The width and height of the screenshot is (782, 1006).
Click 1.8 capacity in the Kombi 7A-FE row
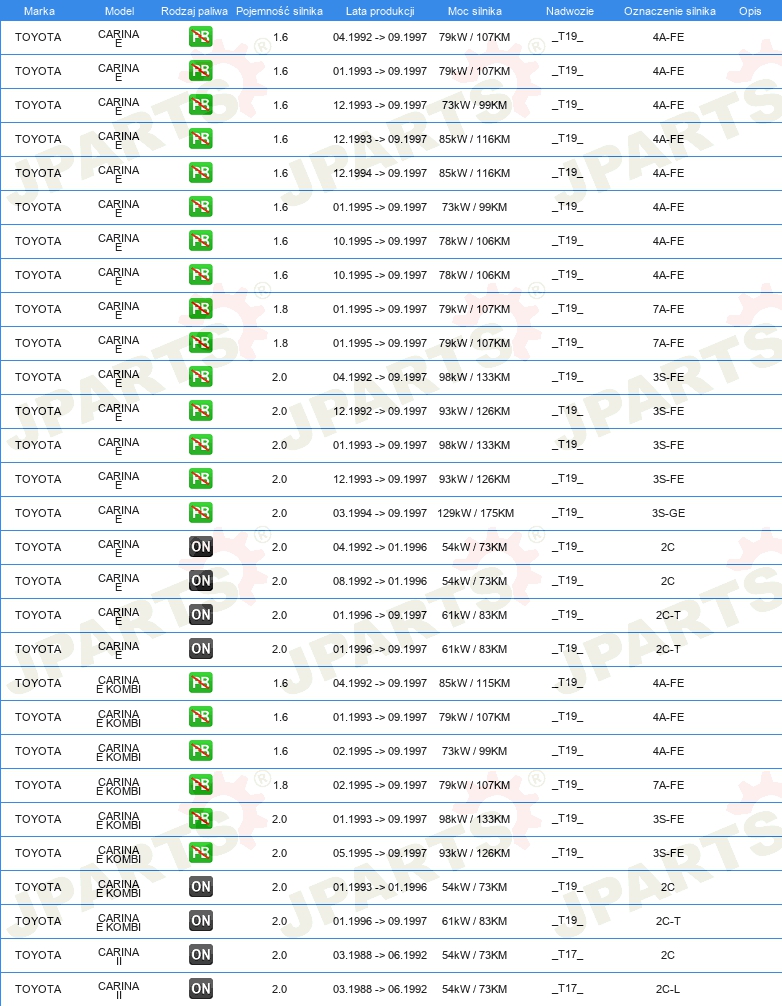coord(280,785)
